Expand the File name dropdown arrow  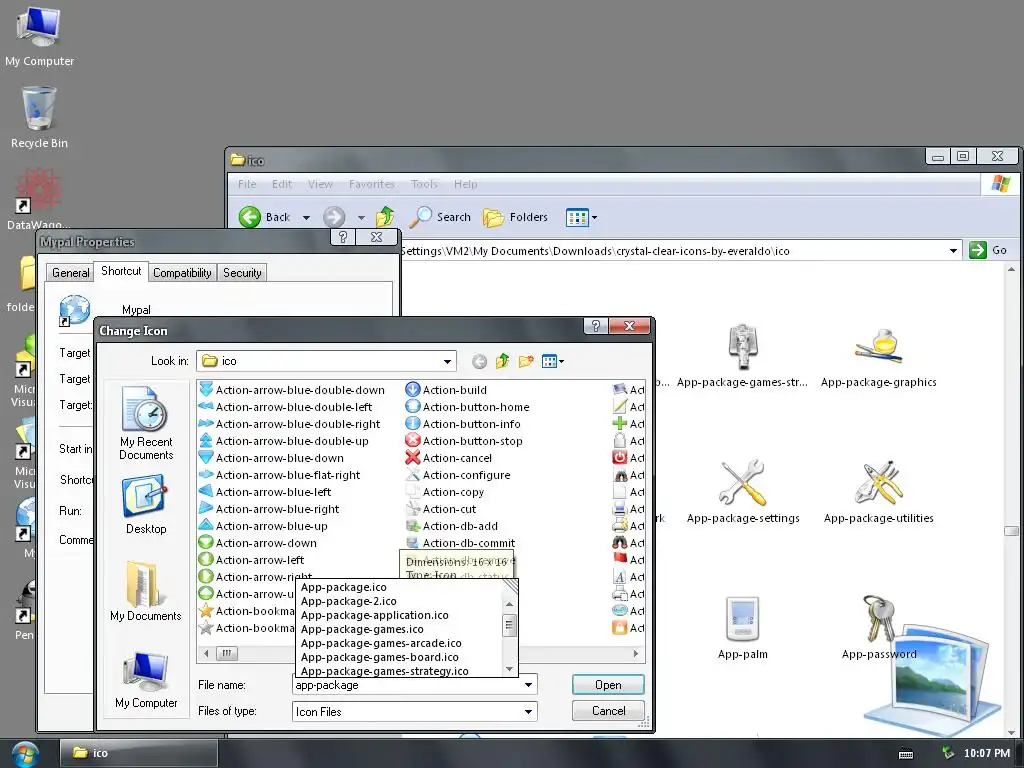coord(528,685)
